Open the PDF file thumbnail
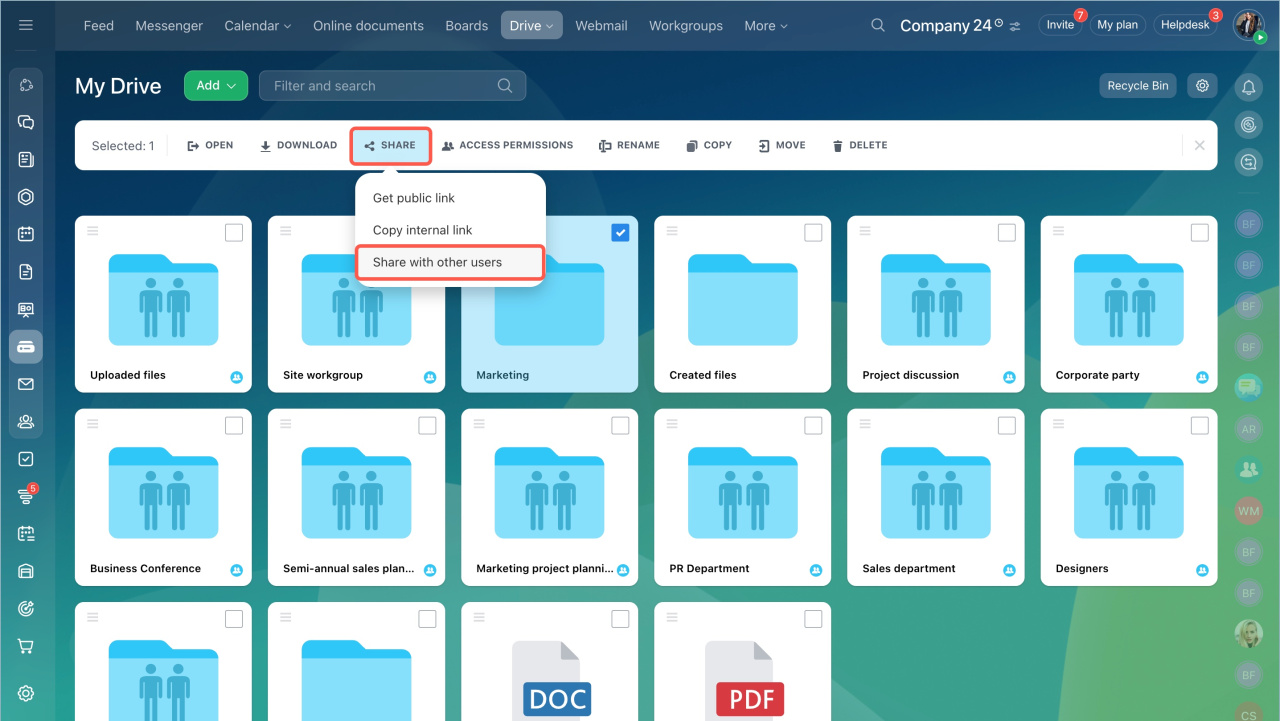 click(x=742, y=680)
